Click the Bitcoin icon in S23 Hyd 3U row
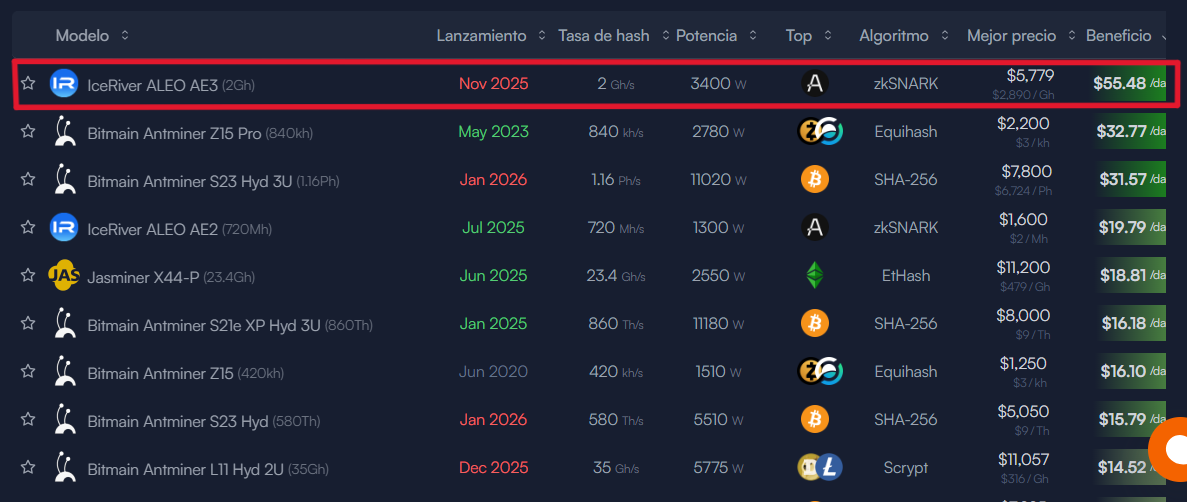Image resolution: width=1187 pixels, height=502 pixels. pos(815,180)
